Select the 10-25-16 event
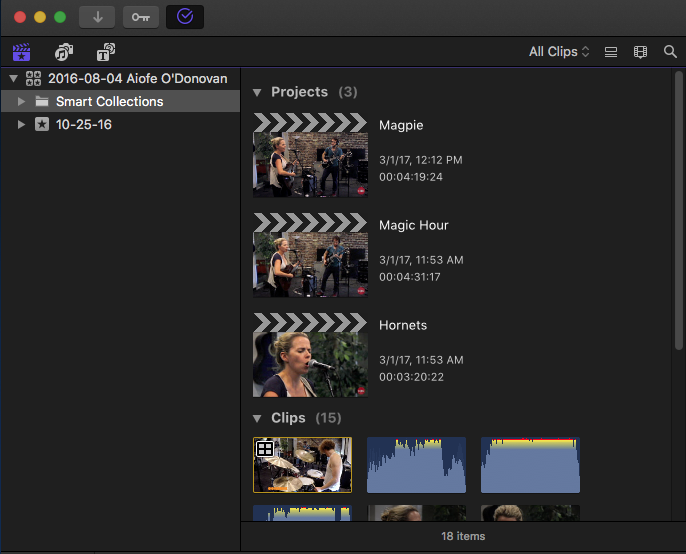Viewport: 686px width, 554px height. pos(83,125)
